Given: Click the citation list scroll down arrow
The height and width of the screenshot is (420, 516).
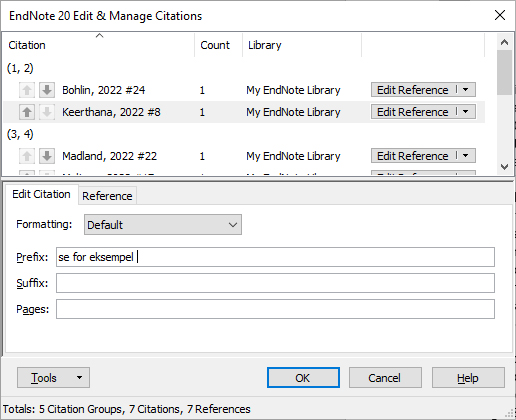Looking at the screenshot, I should (x=504, y=166).
